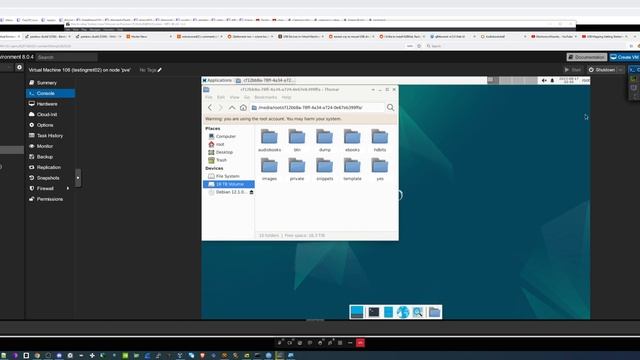The image size is (640, 360).
Task: Select Monitor in VM menu
Action: (50, 146)
